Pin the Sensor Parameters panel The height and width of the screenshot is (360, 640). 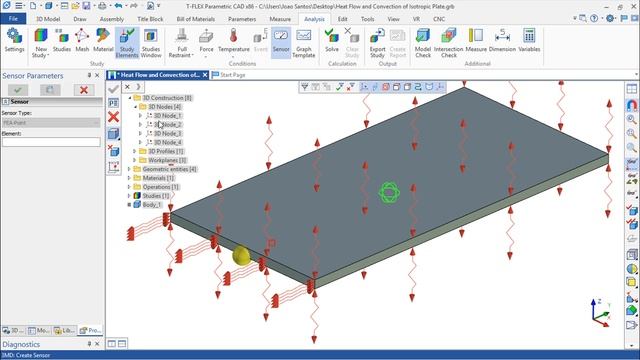point(89,76)
